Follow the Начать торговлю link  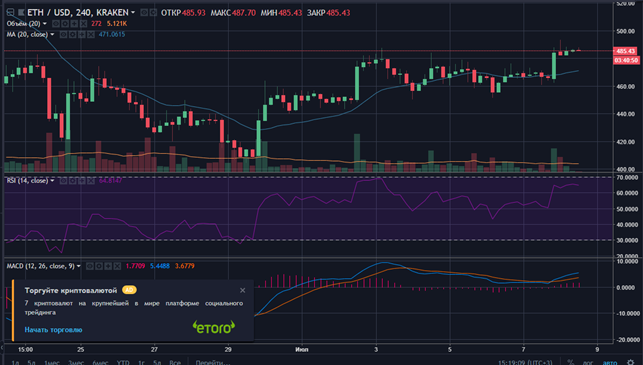tap(53, 330)
